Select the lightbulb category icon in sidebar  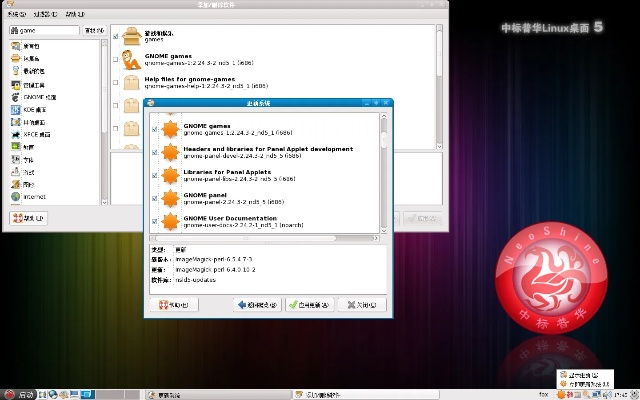click(x=16, y=71)
